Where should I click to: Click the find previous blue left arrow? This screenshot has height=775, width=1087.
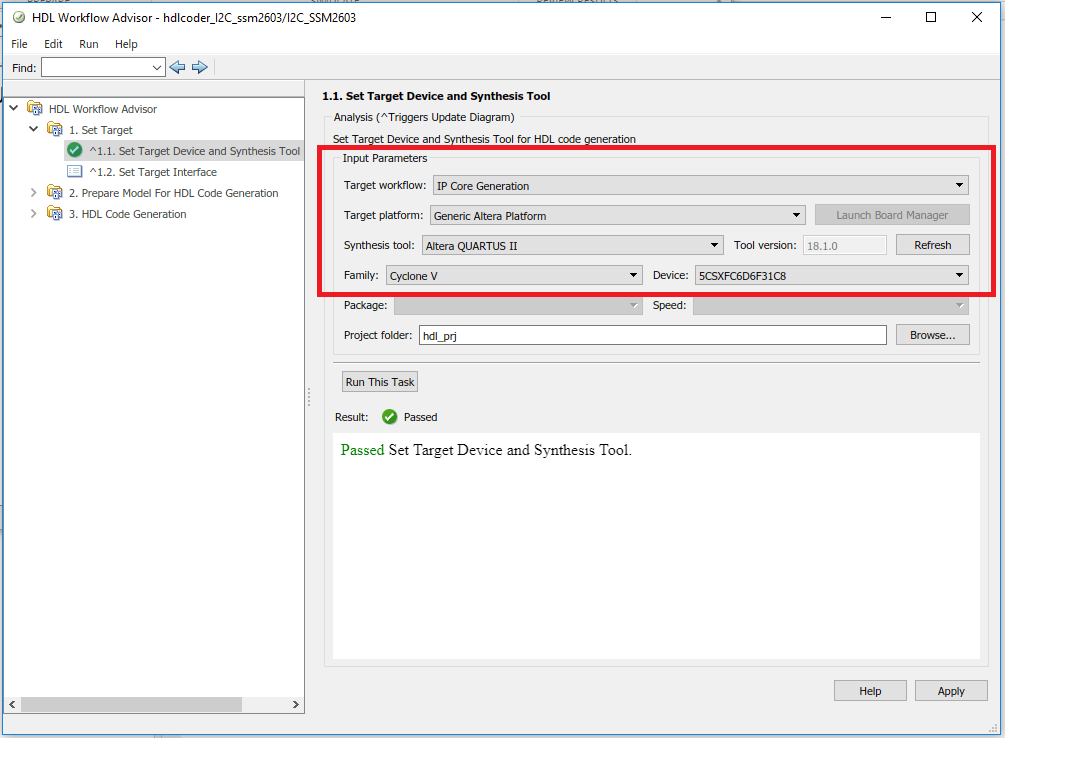(x=177, y=67)
